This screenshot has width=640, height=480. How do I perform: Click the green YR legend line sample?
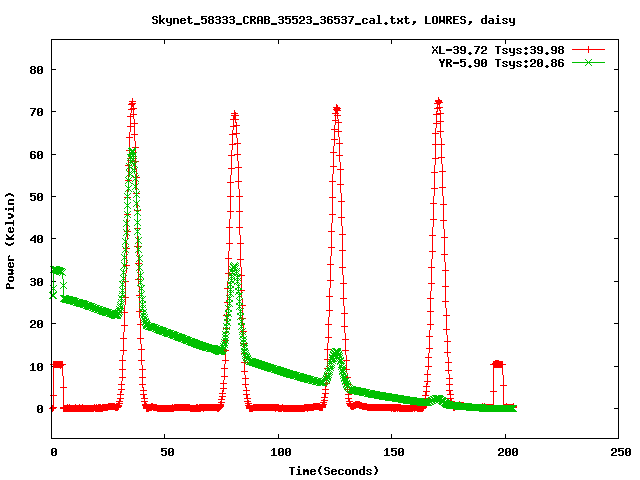588,63
